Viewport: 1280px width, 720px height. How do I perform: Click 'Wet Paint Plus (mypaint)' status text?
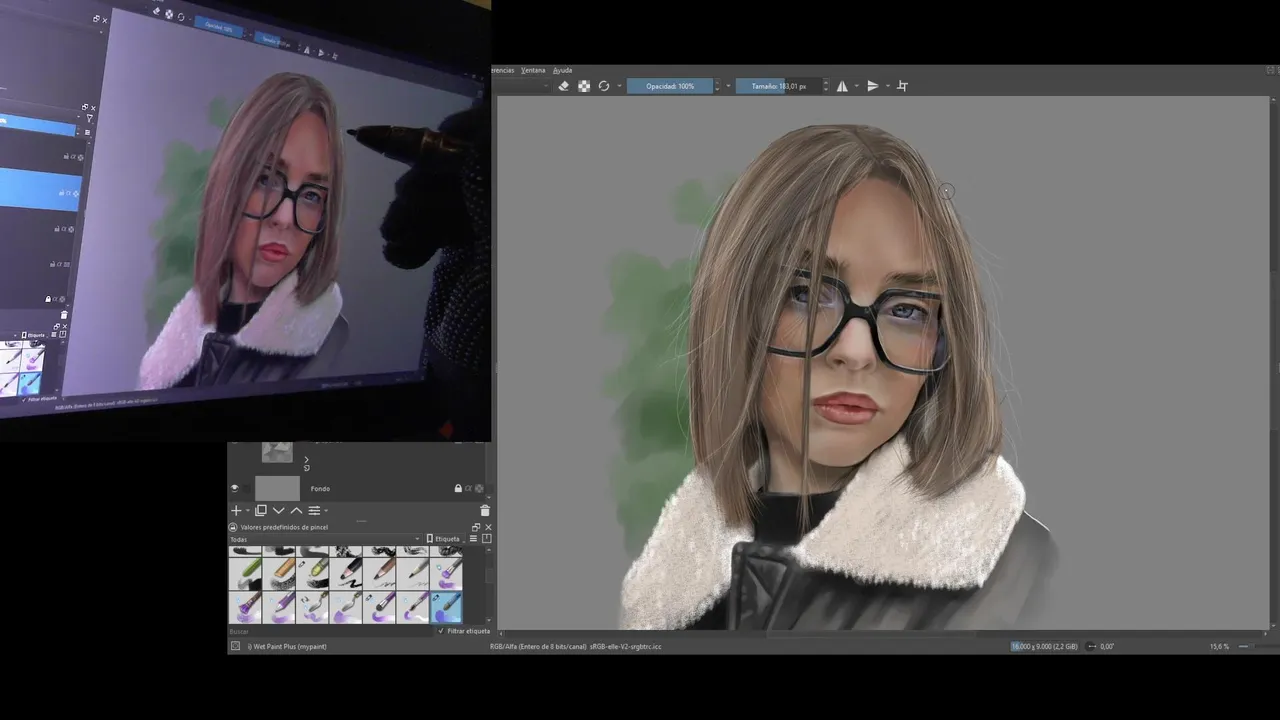click(x=287, y=646)
